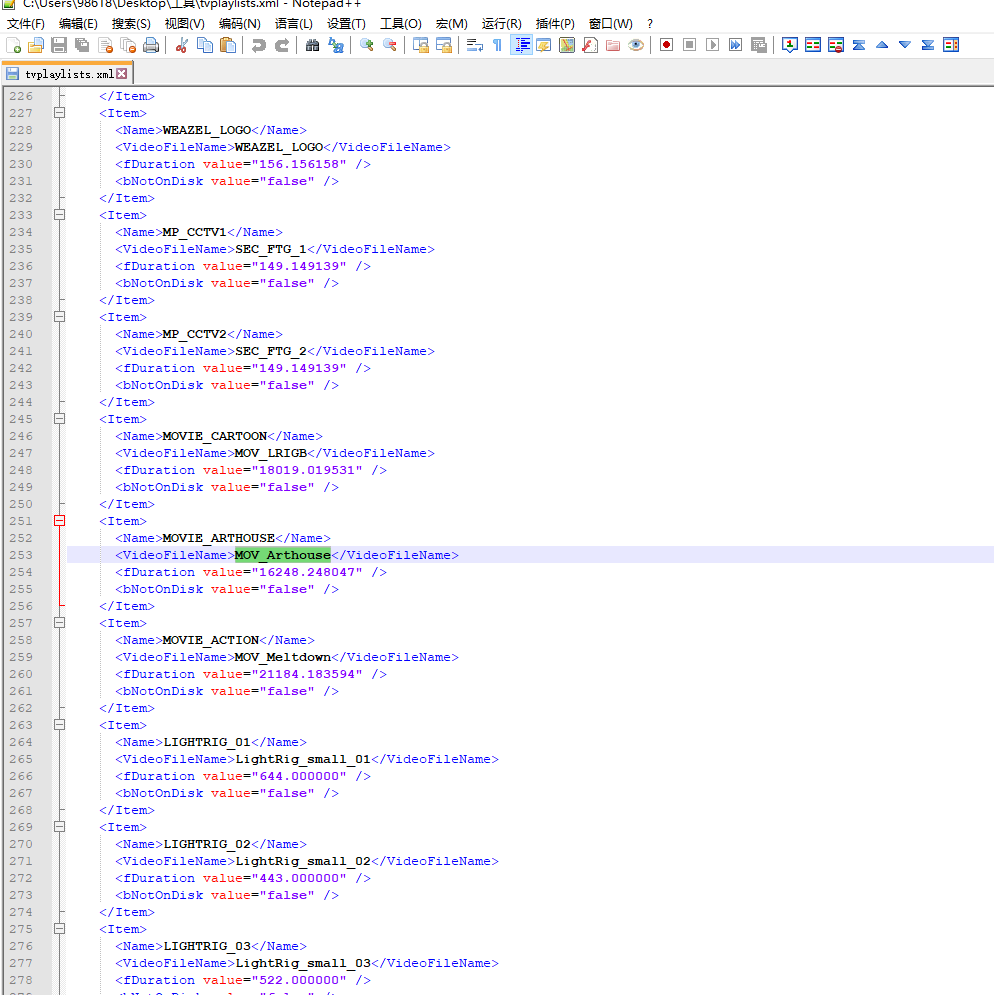Collapse the Item fold on line 257
This screenshot has width=994, height=995.
(x=60, y=623)
